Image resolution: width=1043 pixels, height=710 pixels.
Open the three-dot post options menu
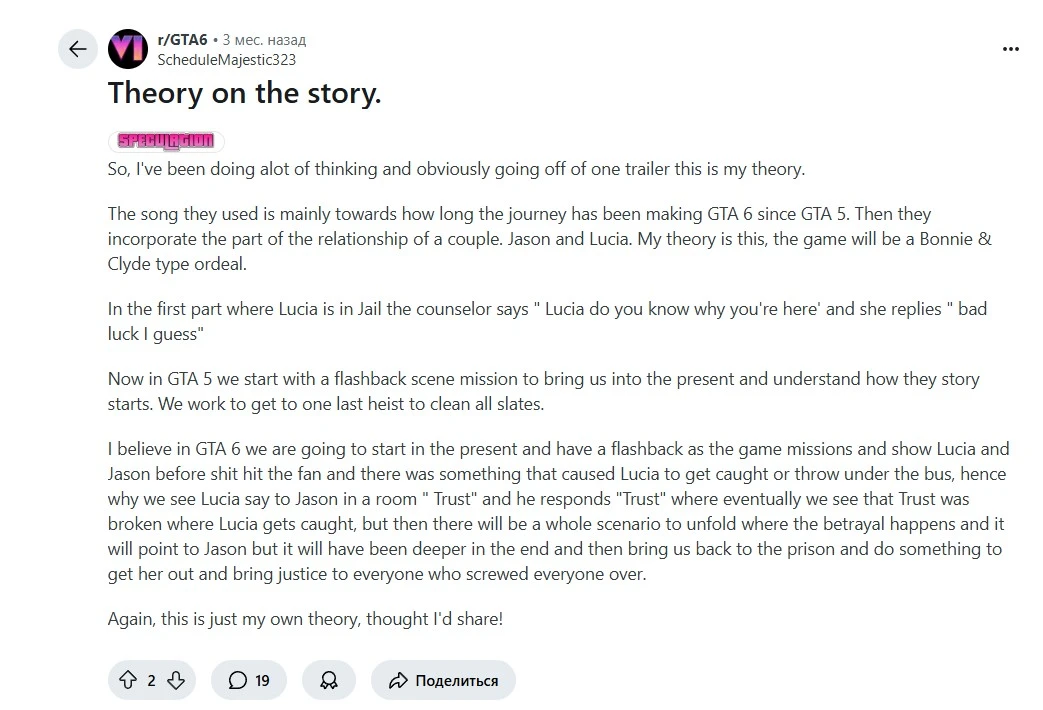(1010, 49)
